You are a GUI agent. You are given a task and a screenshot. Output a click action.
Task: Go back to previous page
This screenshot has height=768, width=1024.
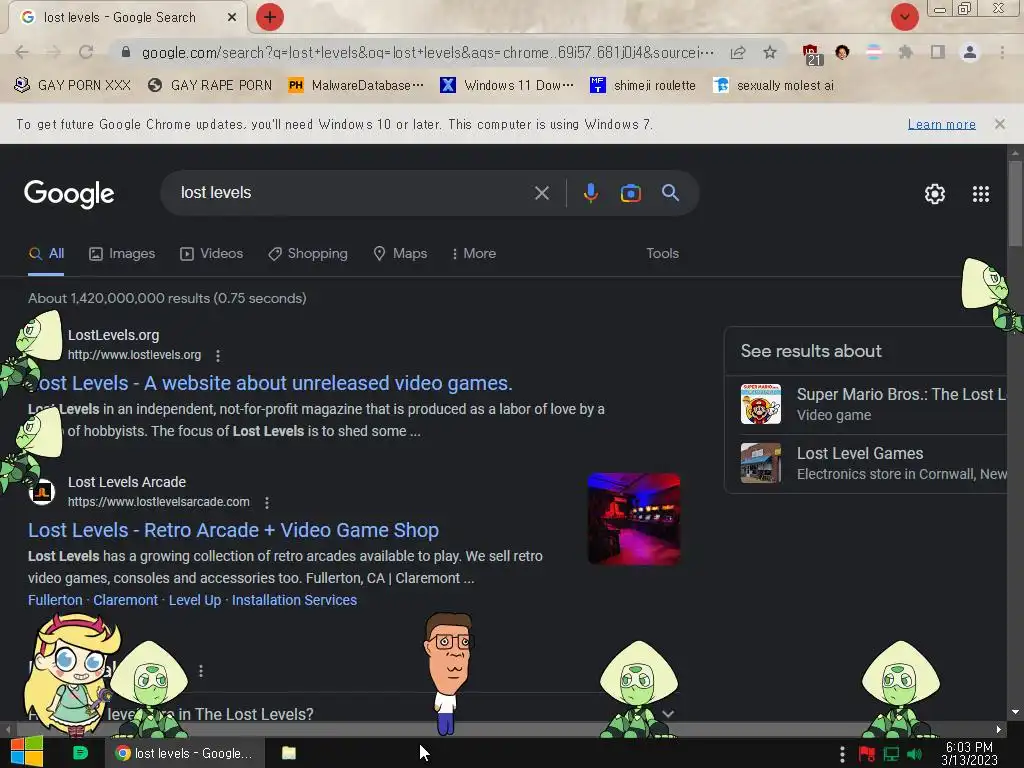pyautogui.click(x=22, y=52)
